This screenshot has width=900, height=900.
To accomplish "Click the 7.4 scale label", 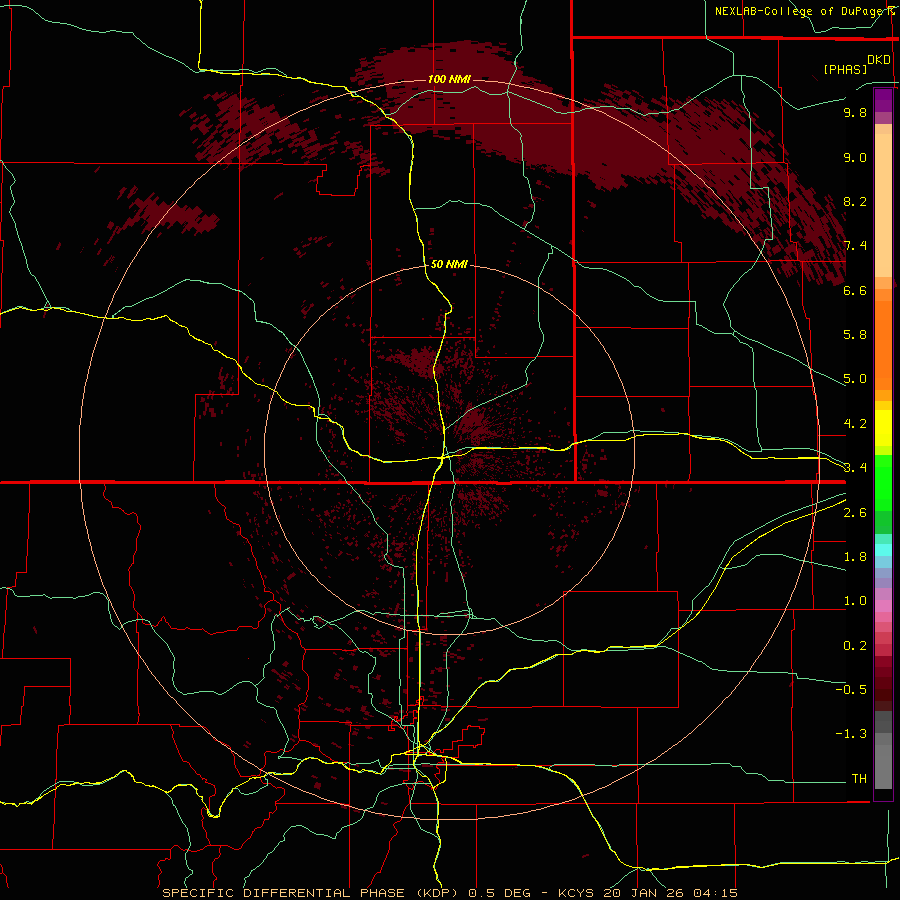I will pos(855,246).
